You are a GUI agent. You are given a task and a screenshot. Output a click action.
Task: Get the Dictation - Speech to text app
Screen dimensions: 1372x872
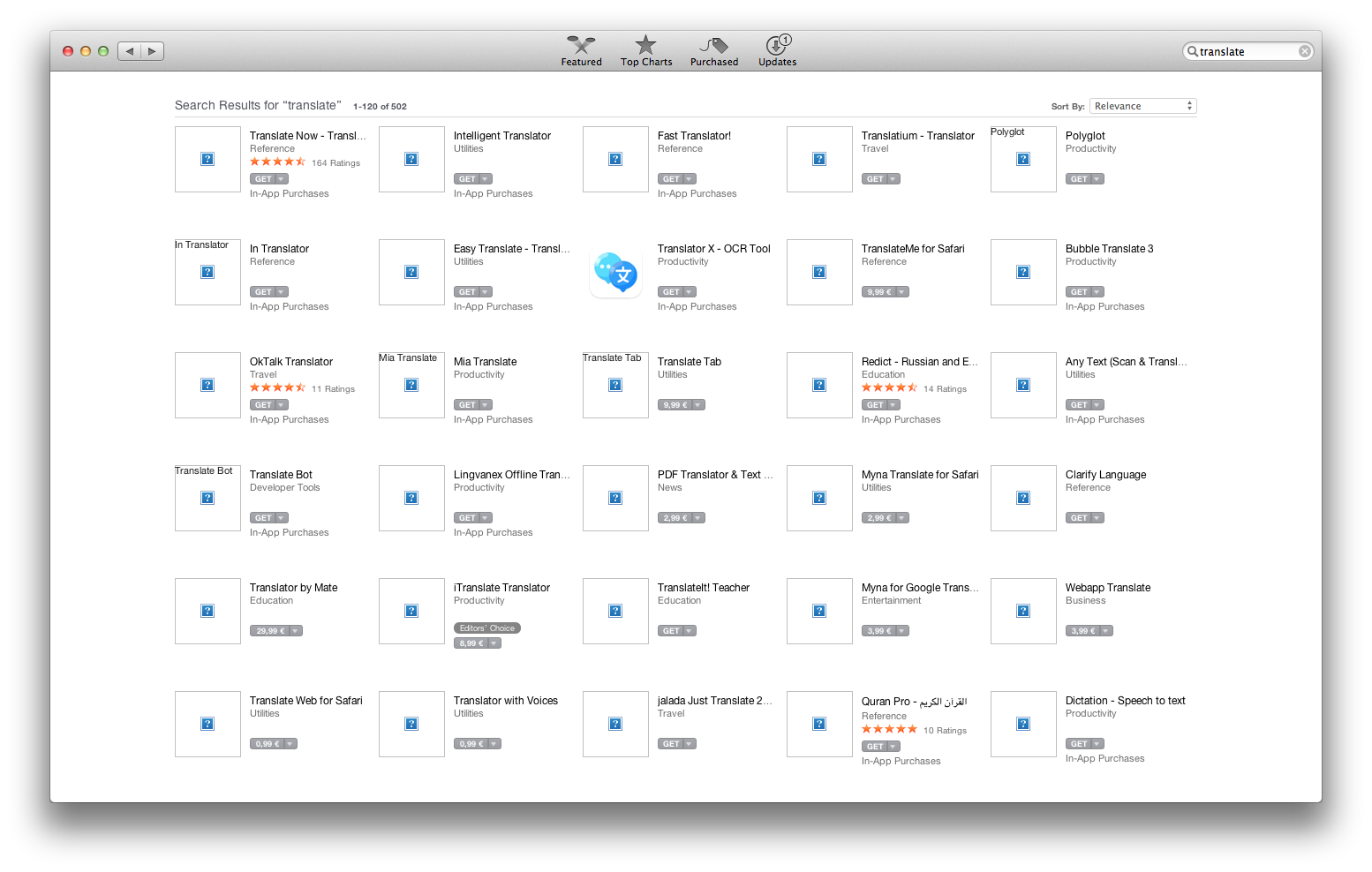point(1079,744)
